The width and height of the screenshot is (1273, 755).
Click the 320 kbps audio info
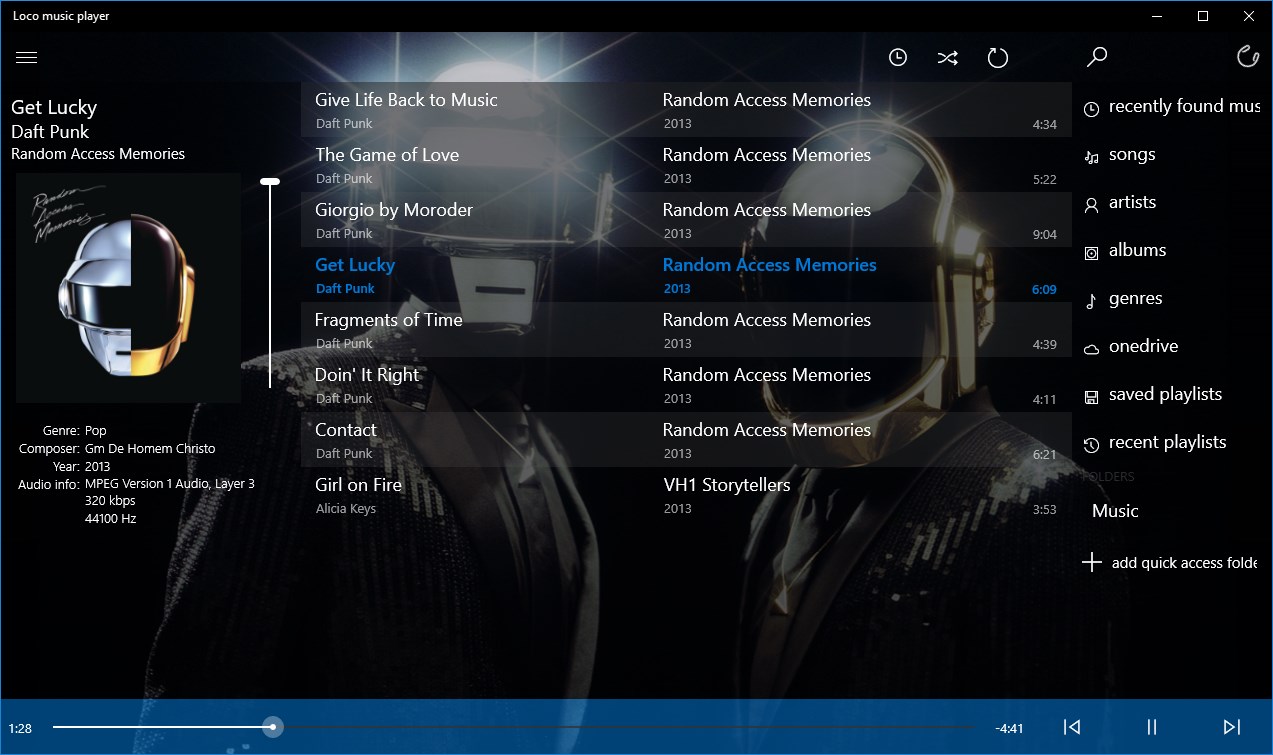click(x=110, y=501)
